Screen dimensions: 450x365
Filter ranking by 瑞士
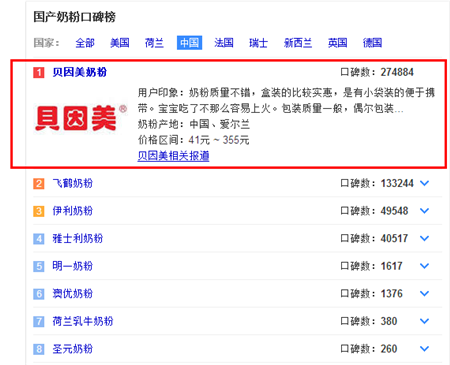point(258,43)
